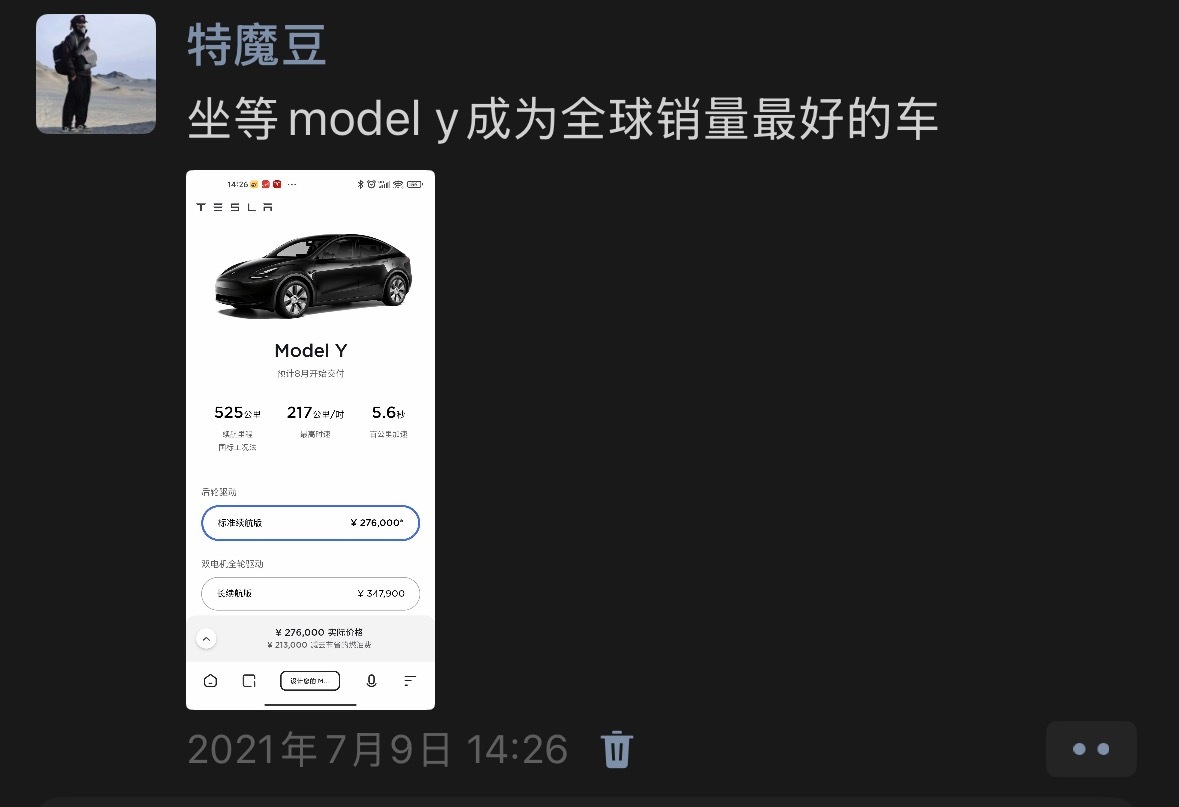
Task: Select 长续航版 ¥347,900 option
Action: [x=311, y=593]
